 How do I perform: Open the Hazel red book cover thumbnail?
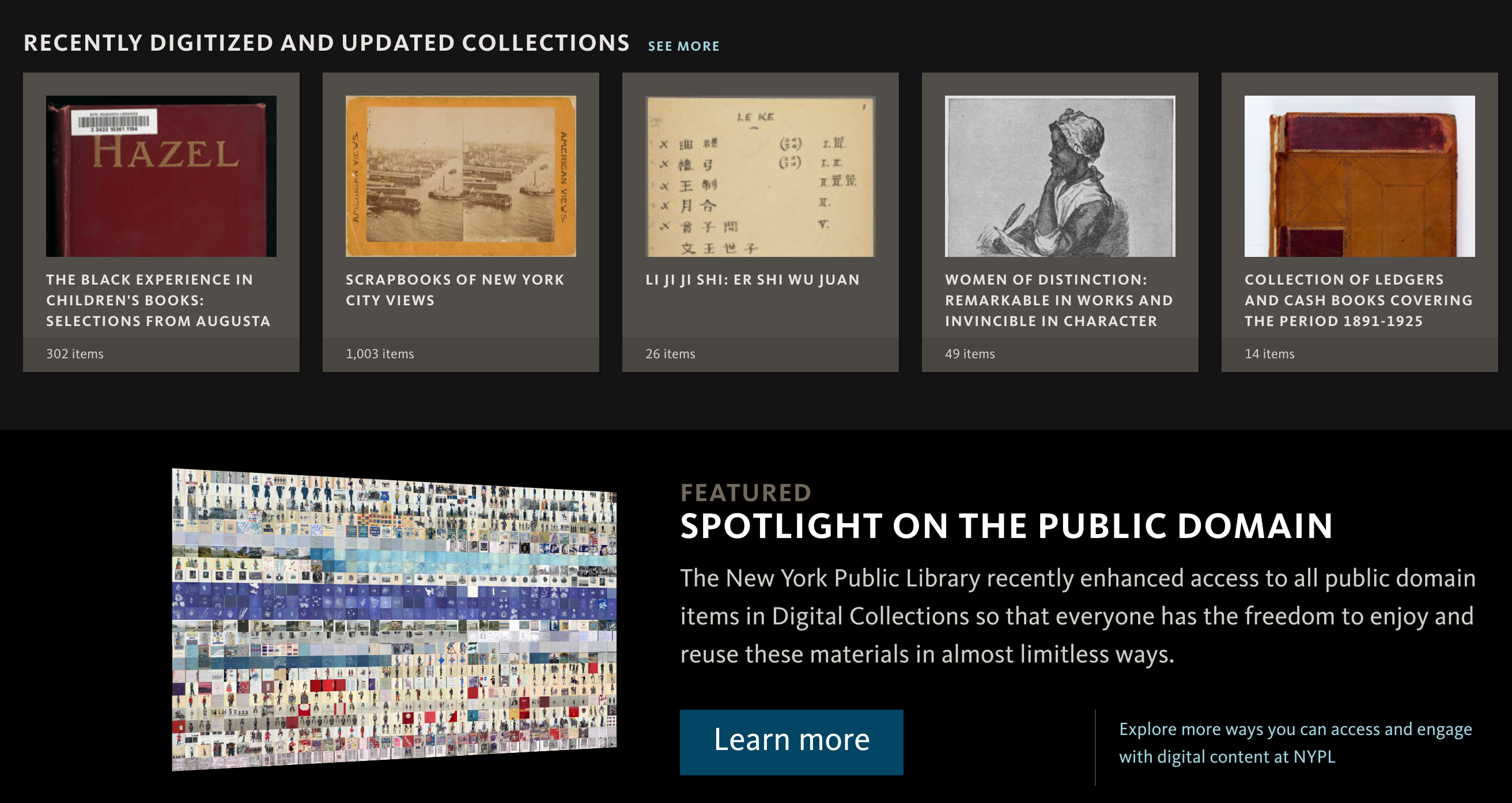click(161, 176)
